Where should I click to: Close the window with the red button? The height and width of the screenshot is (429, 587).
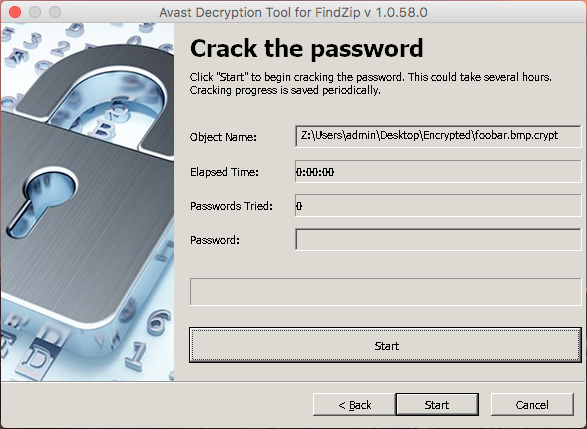(15, 12)
